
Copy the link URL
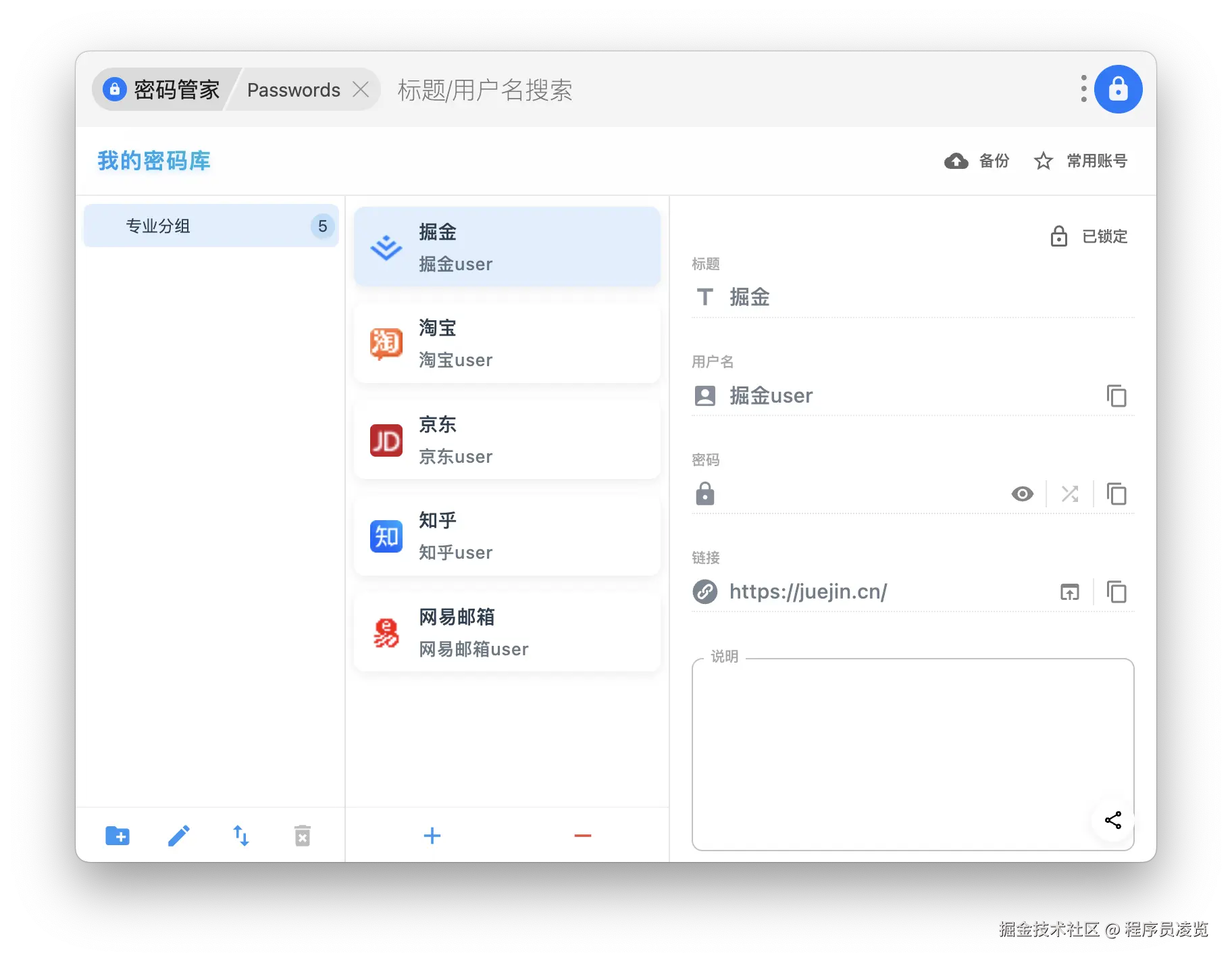[1116, 592]
